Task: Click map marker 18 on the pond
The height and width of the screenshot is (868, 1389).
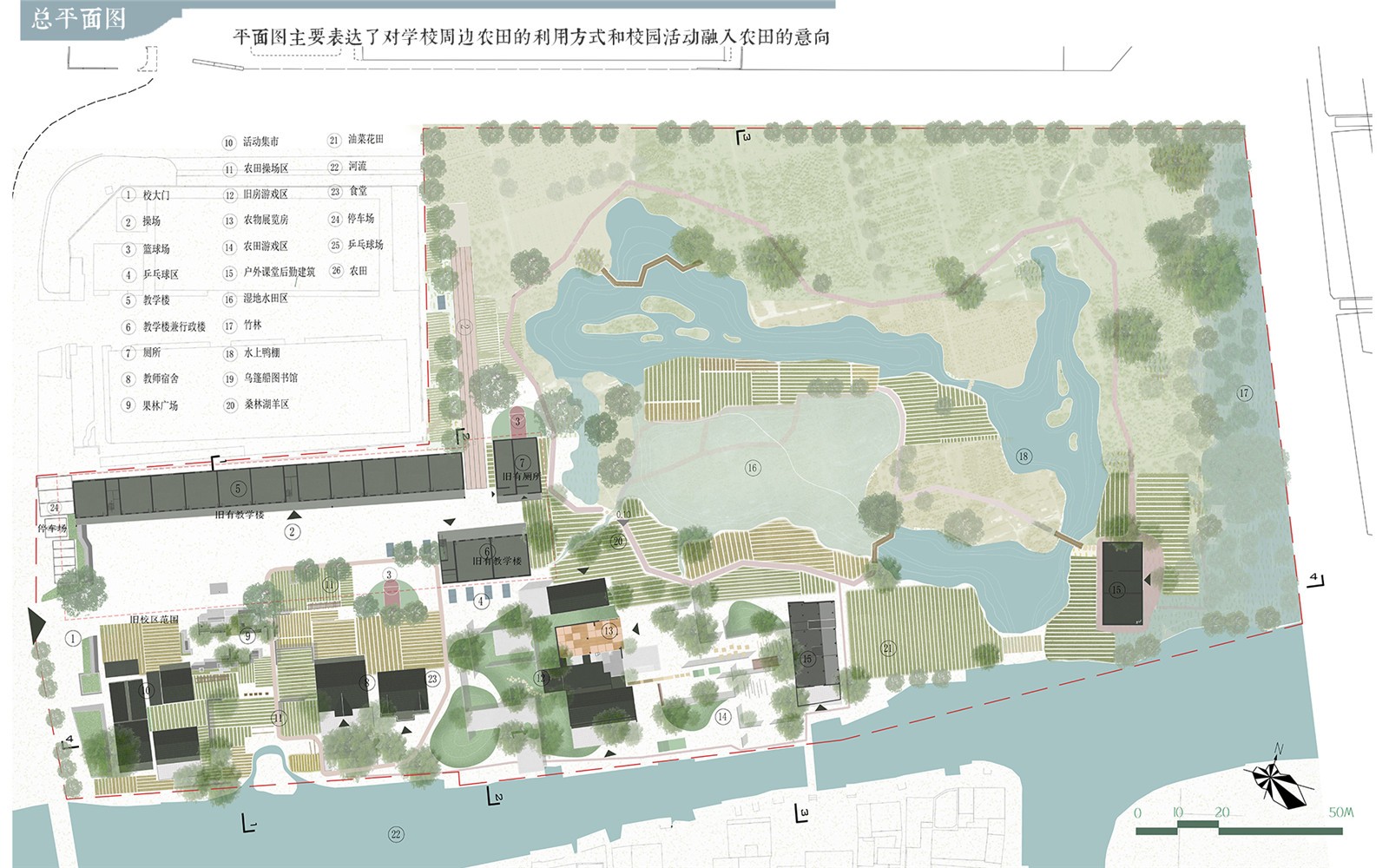Action: coord(1024,457)
